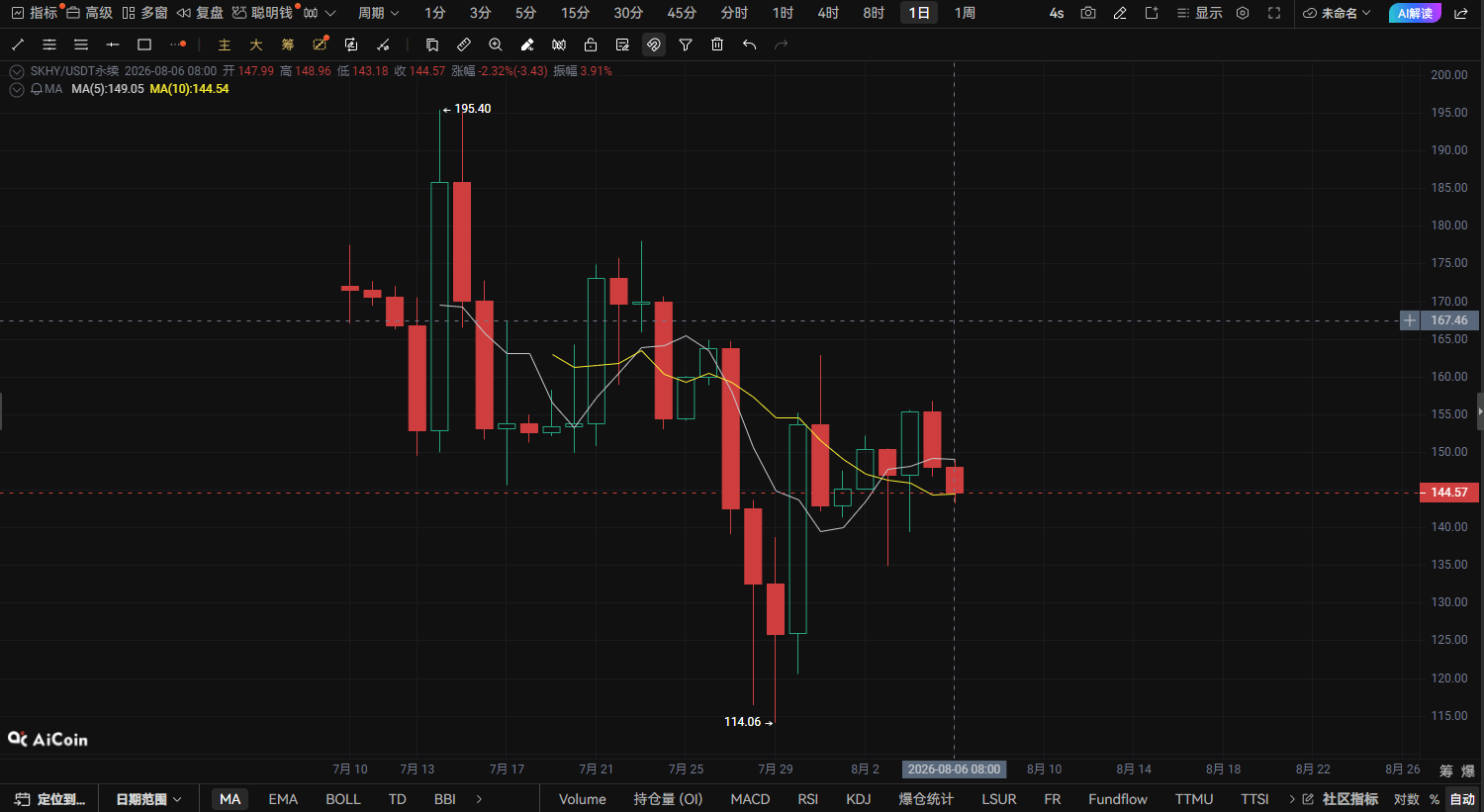Viewport: 1484px width, 812px height.
Task: Start 复盘 replay mode
Action: 200,13
